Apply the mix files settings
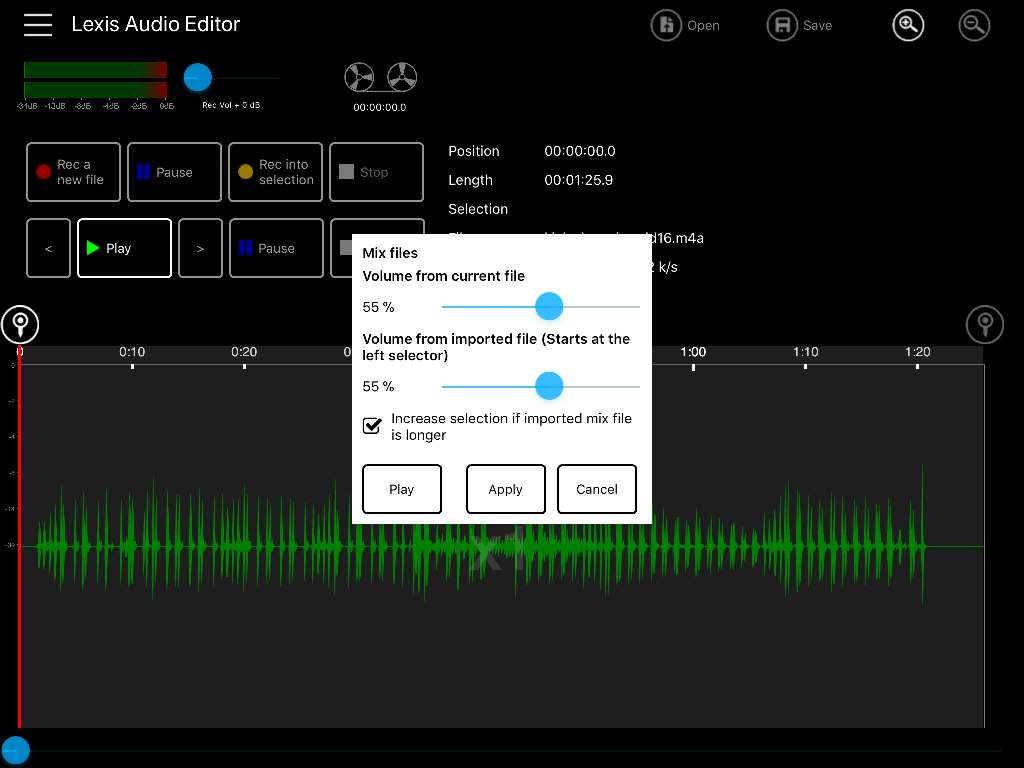This screenshot has height=768, width=1024. [x=505, y=489]
